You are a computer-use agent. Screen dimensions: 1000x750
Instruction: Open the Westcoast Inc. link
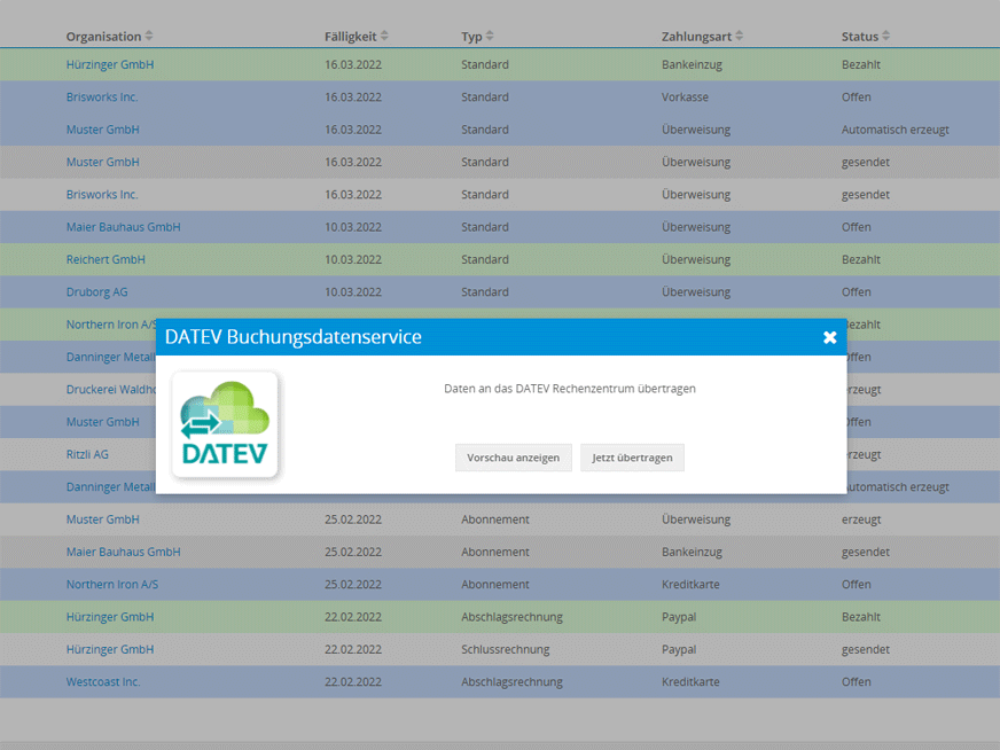pyautogui.click(x=103, y=682)
